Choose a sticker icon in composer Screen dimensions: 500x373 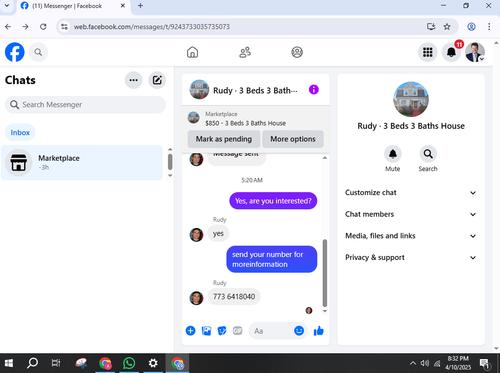[222, 331]
